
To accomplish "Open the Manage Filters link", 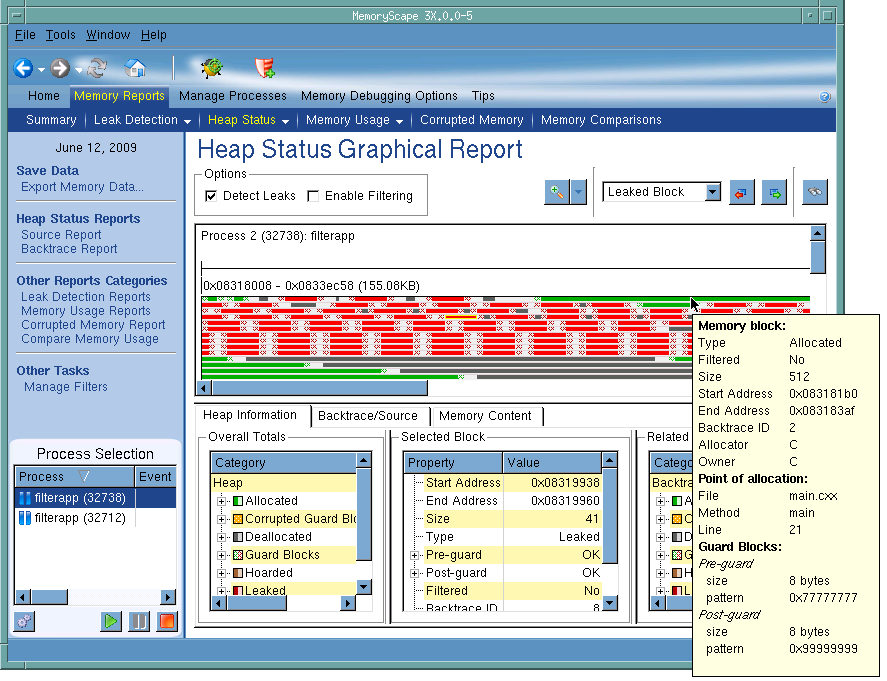I will pyautogui.click(x=65, y=387).
